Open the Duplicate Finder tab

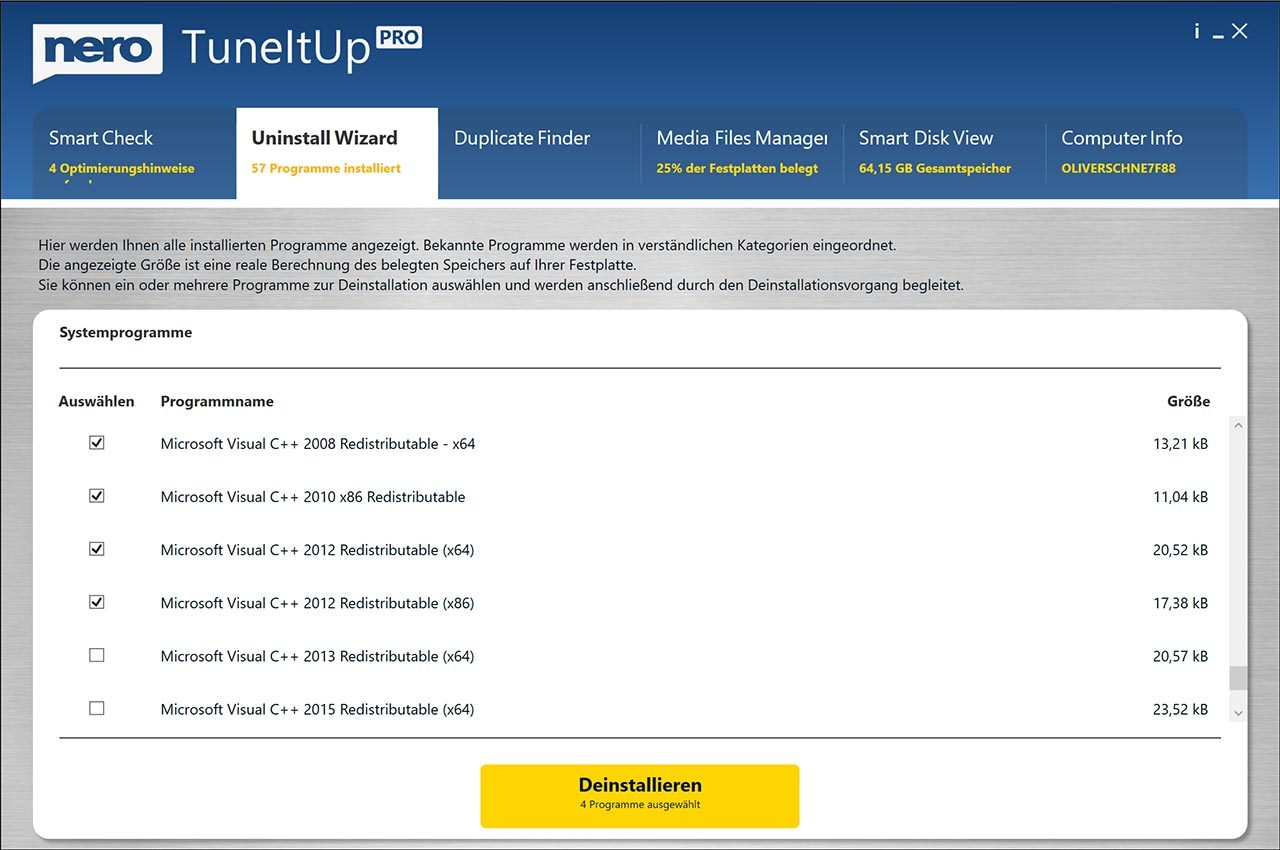point(539,153)
